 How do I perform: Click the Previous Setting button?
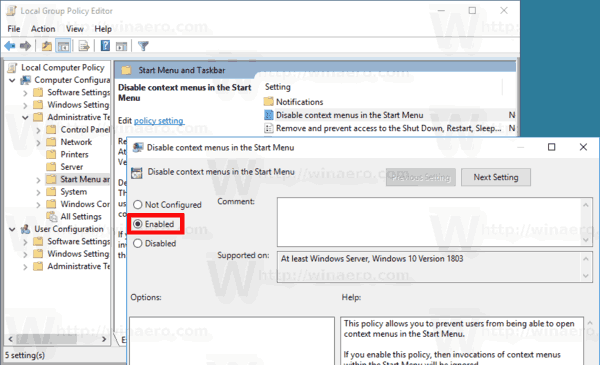click(x=421, y=177)
